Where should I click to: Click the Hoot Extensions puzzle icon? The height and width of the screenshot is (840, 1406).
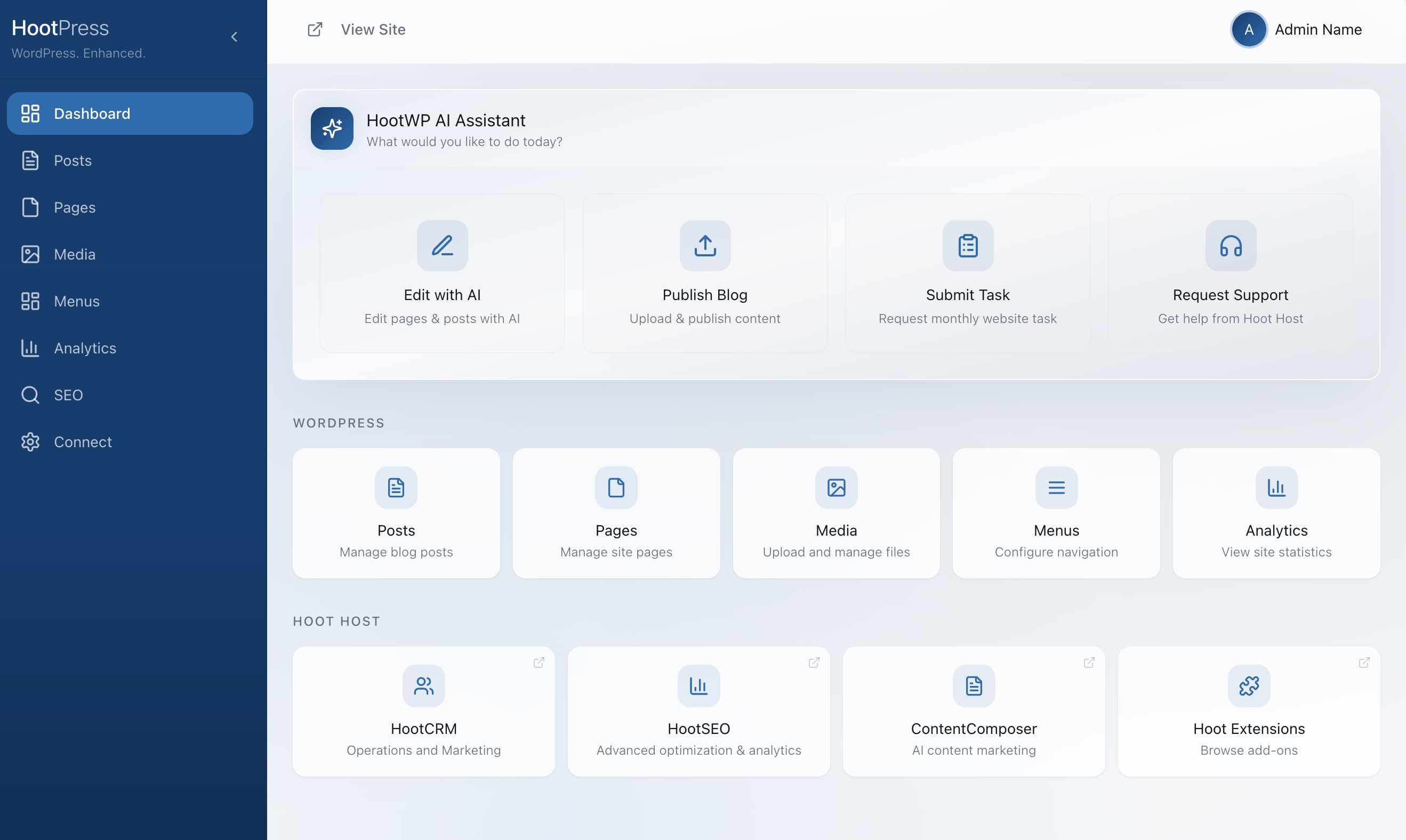1249,686
